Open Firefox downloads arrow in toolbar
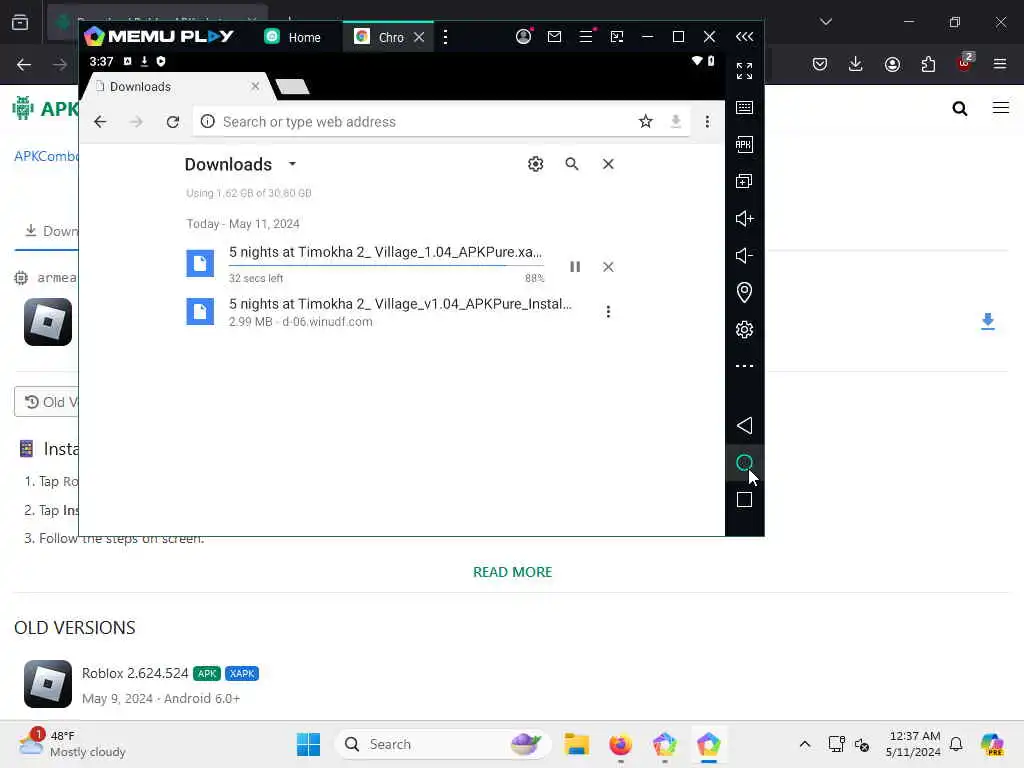The height and width of the screenshot is (768, 1024). point(856,64)
